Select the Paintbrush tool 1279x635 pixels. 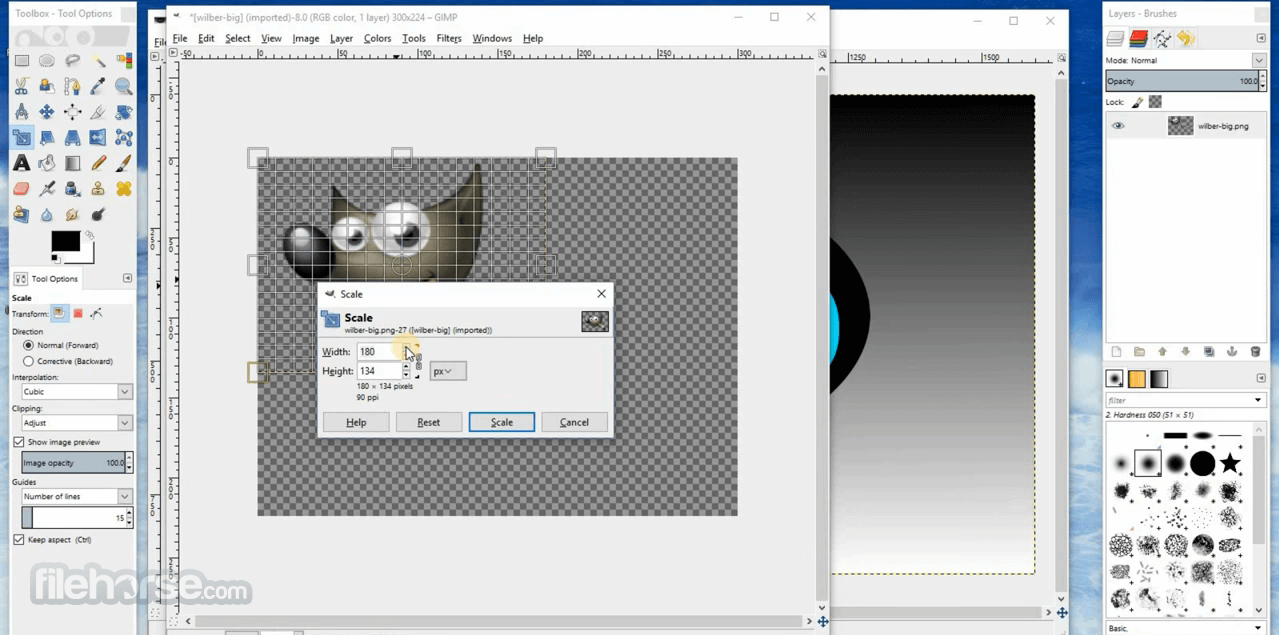[x=124, y=163]
